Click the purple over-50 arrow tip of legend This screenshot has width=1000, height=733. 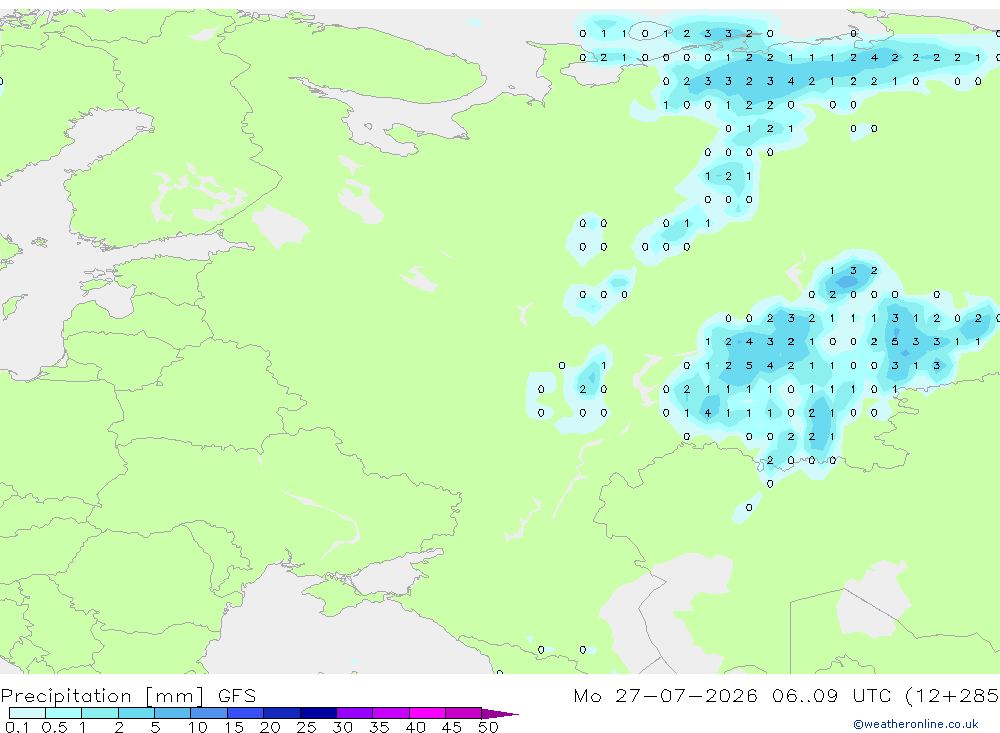(499, 713)
